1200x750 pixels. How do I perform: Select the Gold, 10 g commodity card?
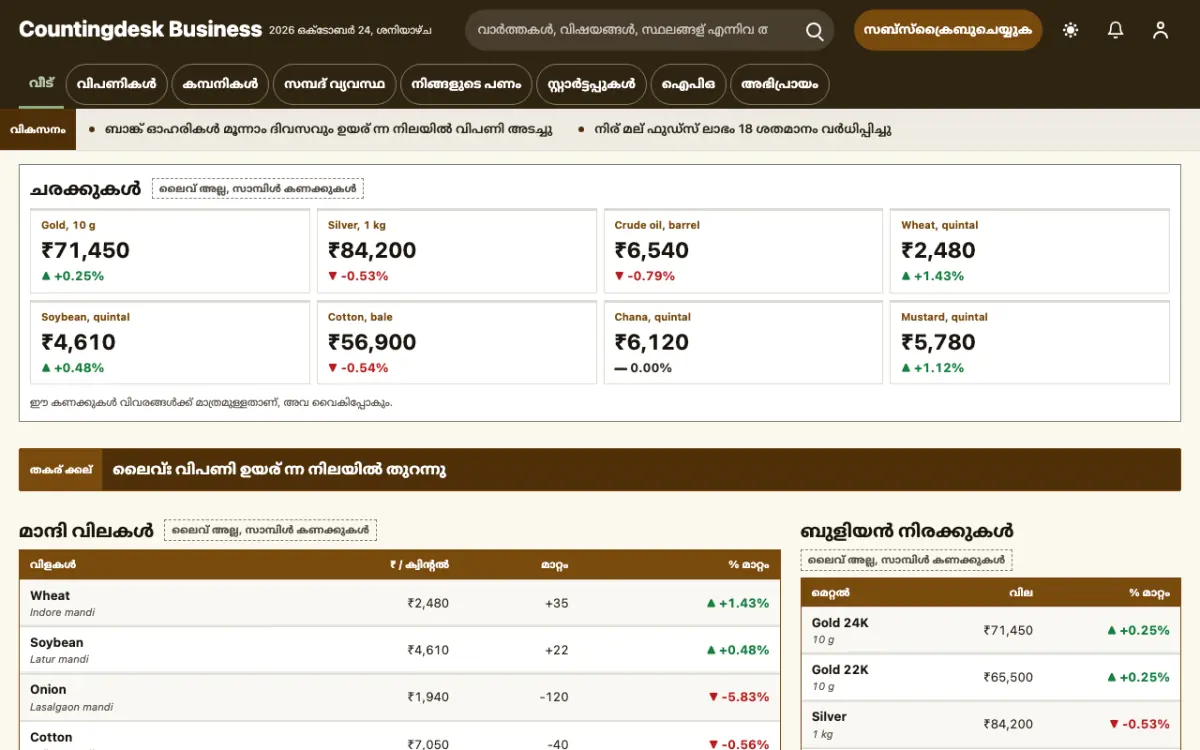coord(170,251)
